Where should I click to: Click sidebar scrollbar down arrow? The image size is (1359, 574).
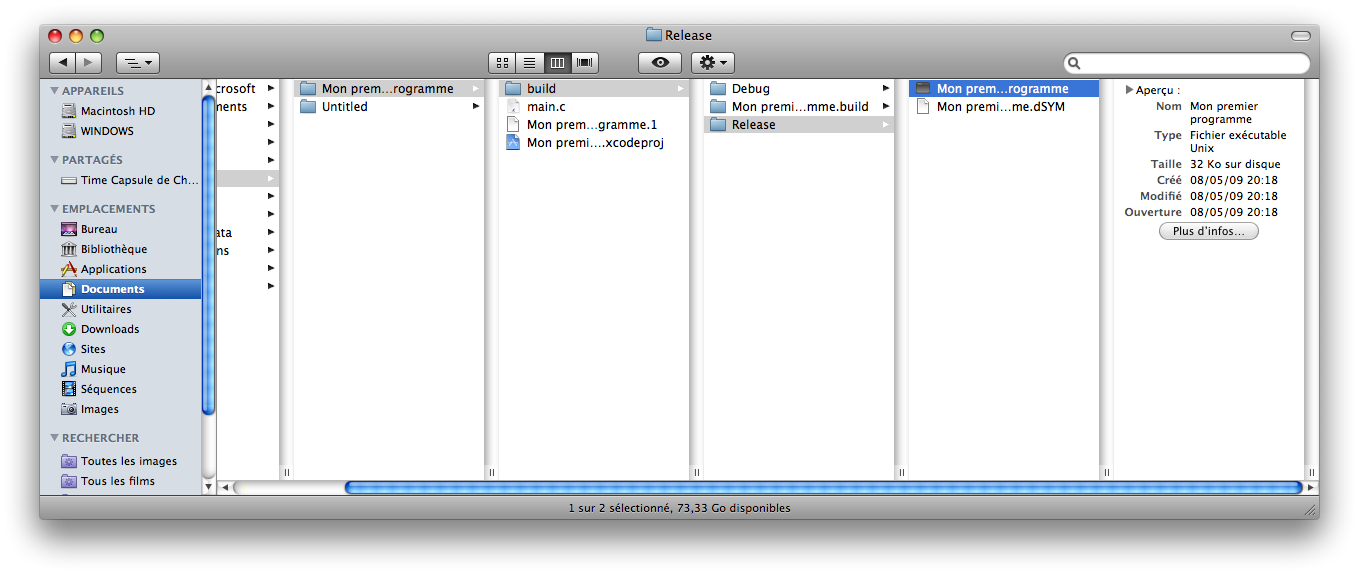pyautogui.click(x=208, y=488)
